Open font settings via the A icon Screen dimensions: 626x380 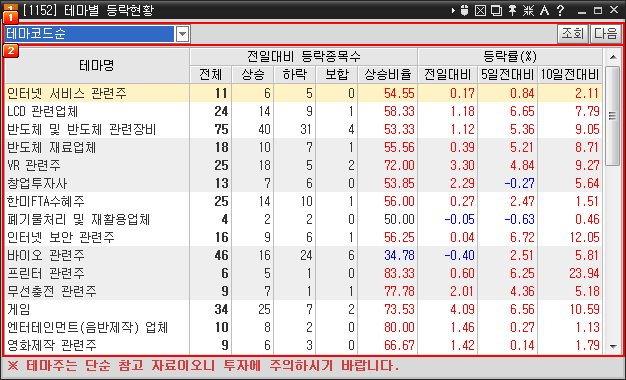(x=544, y=10)
